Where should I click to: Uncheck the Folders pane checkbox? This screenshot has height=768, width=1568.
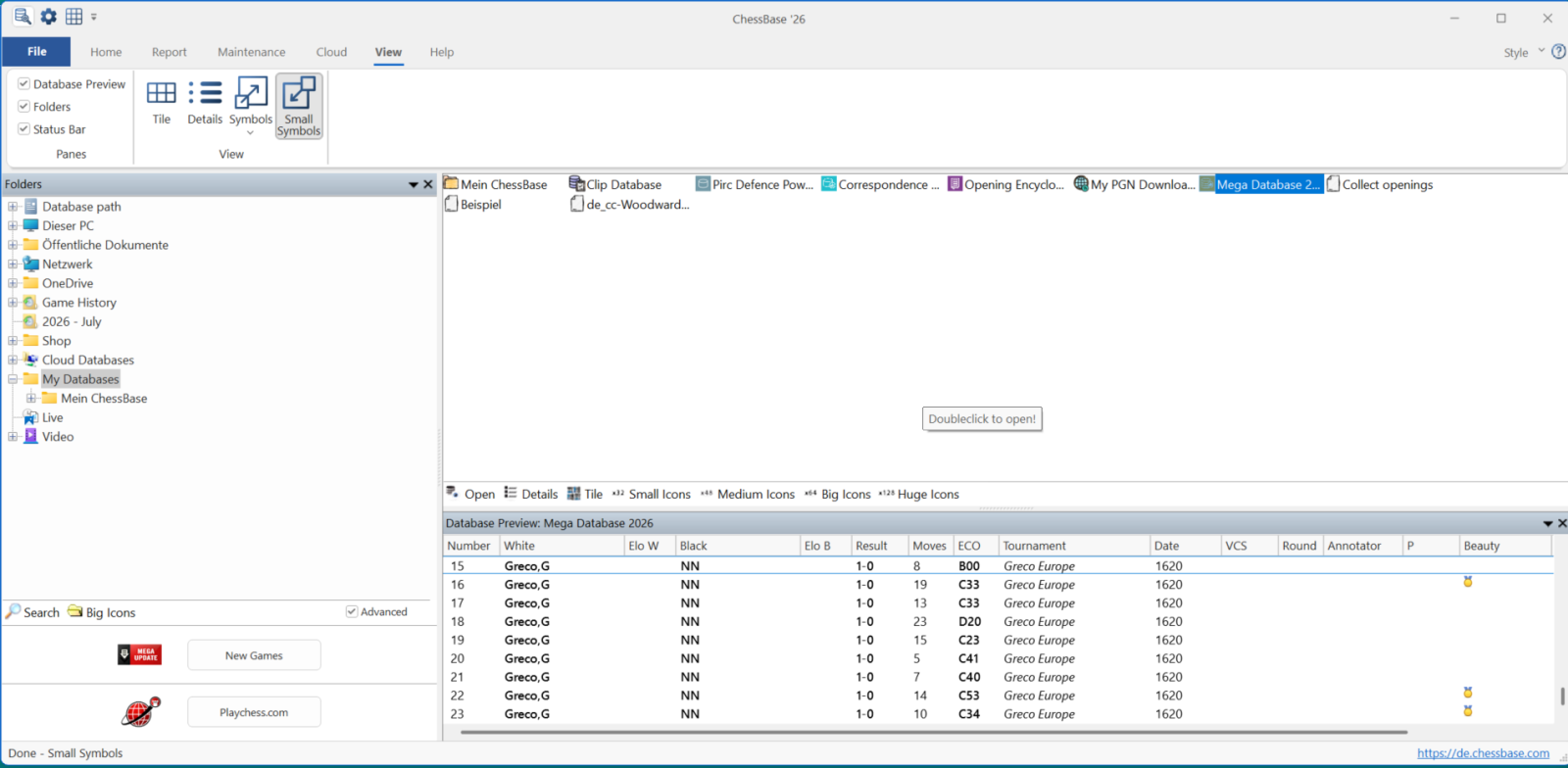(x=24, y=106)
